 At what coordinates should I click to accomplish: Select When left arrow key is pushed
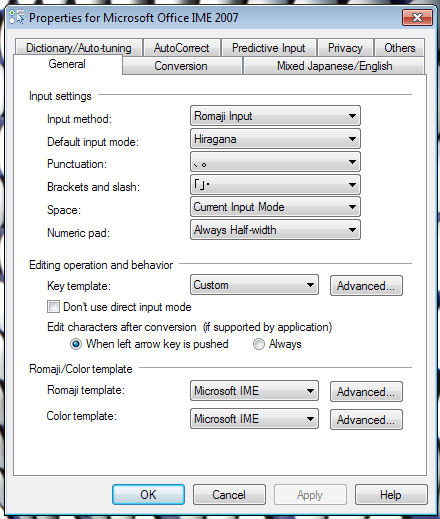tap(76, 344)
